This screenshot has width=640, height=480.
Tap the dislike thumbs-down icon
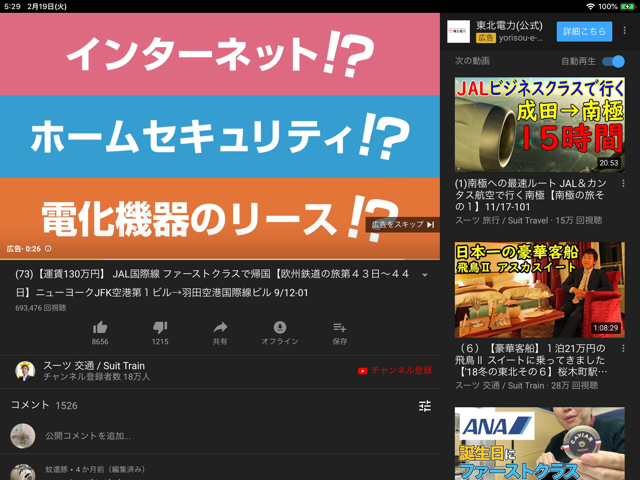(160, 327)
